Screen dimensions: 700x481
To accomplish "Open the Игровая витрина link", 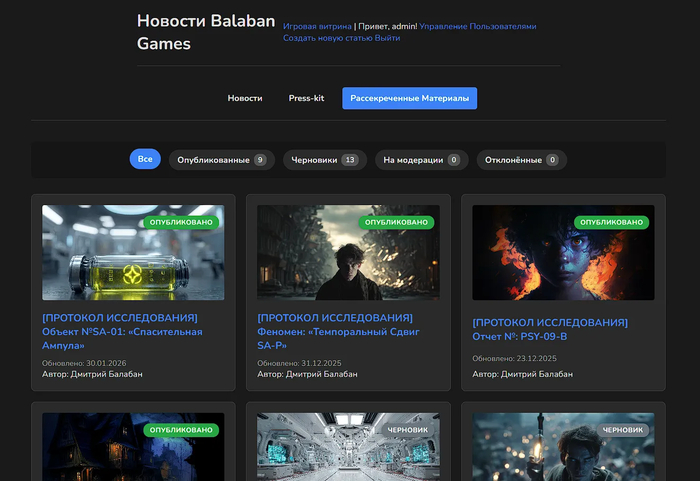I will [317, 27].
